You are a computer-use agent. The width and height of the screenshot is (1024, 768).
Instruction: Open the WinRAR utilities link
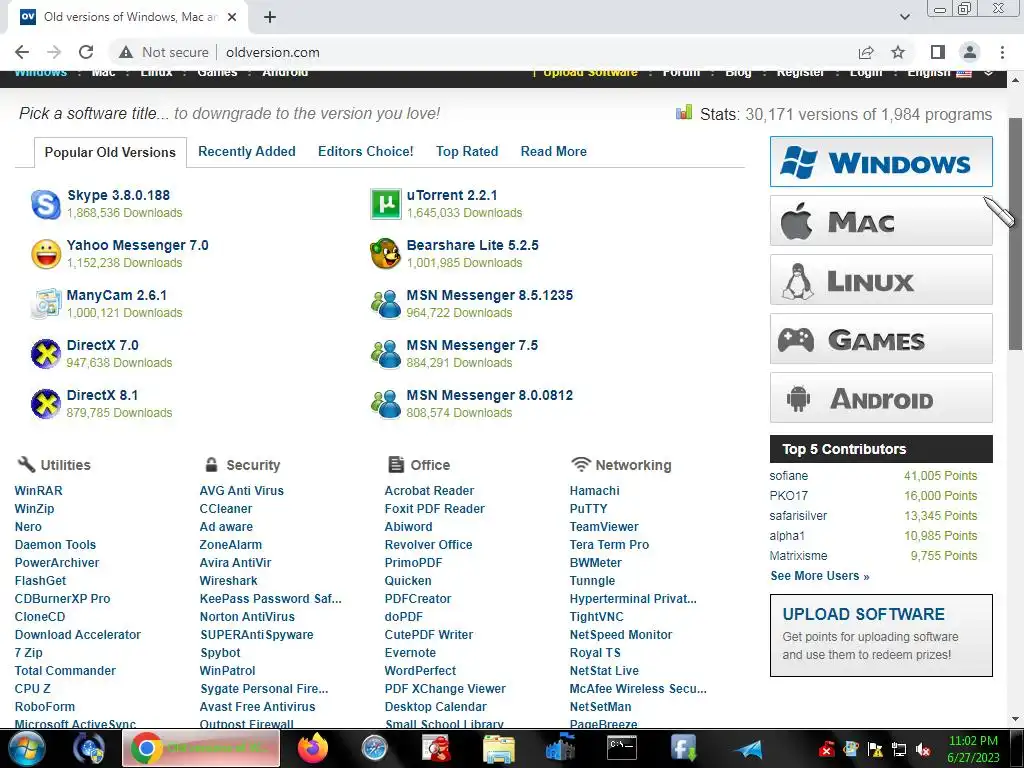point(39,490)
